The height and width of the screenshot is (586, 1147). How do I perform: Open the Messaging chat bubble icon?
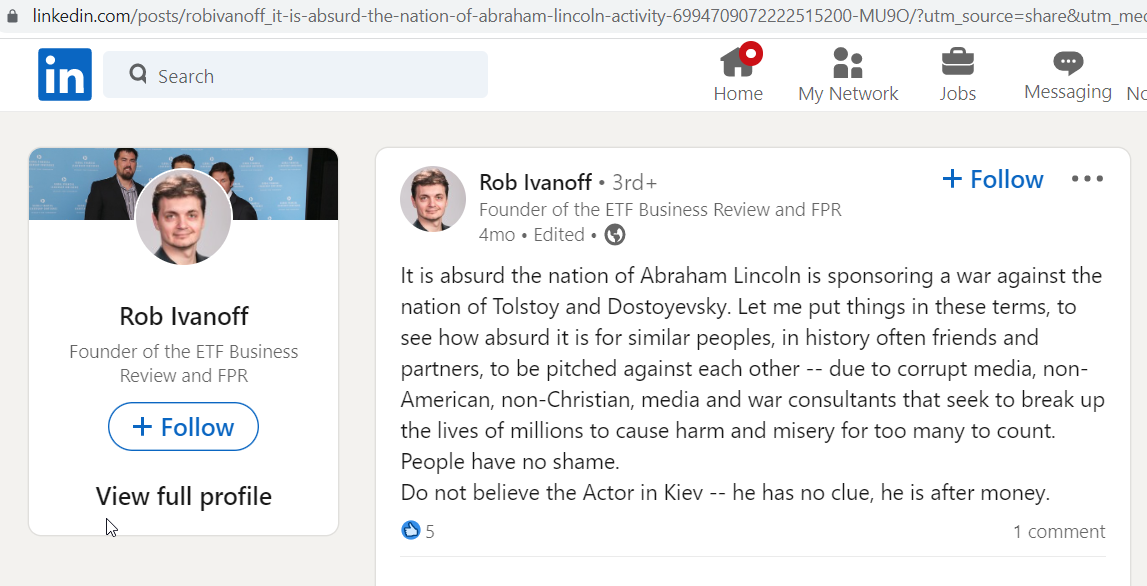click(1068, 63)
